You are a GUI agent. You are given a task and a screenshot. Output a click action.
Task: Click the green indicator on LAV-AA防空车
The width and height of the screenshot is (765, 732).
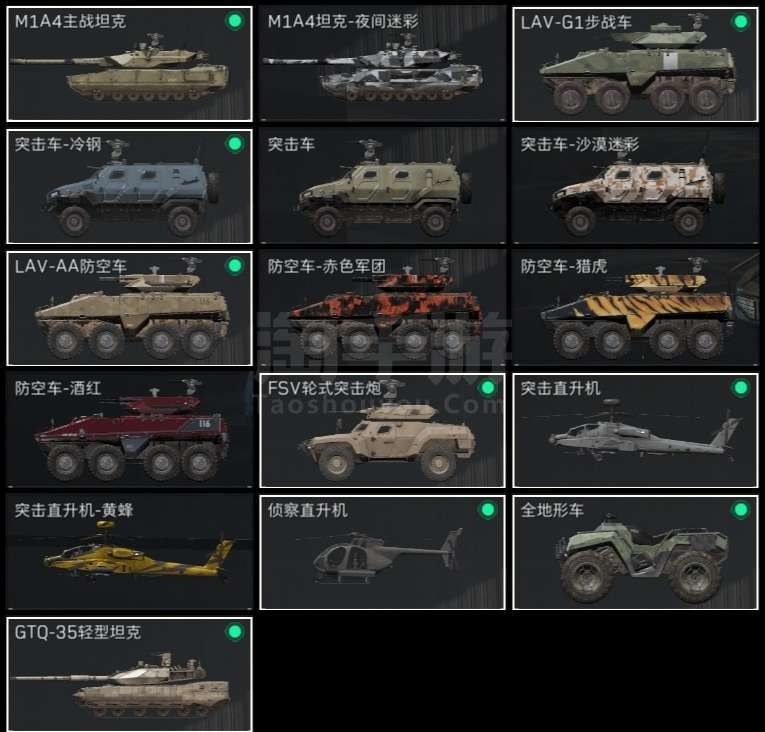point(235,266)
